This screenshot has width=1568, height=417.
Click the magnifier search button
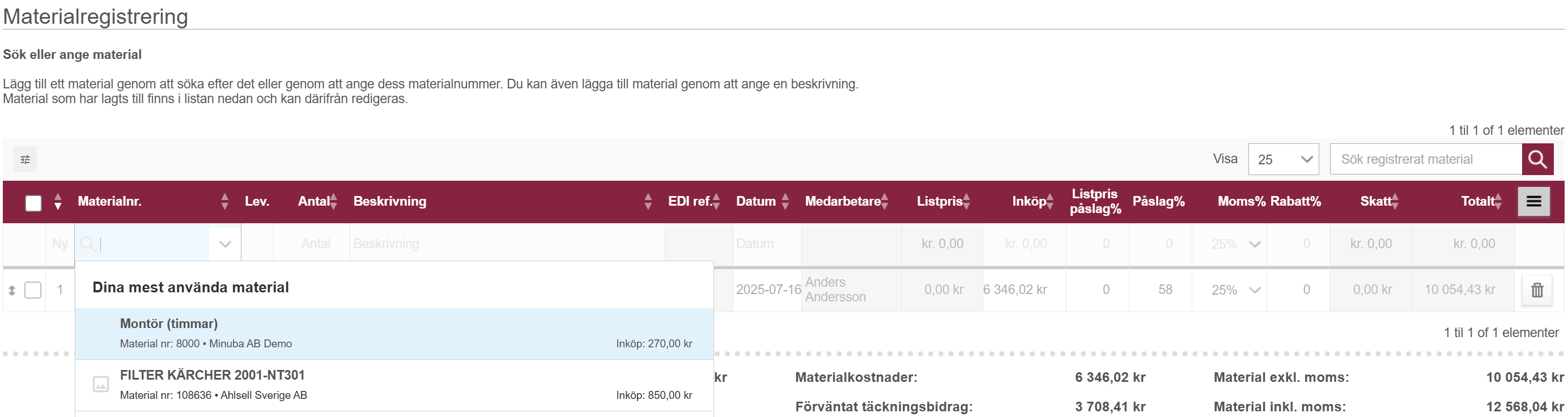(1537, 160)
